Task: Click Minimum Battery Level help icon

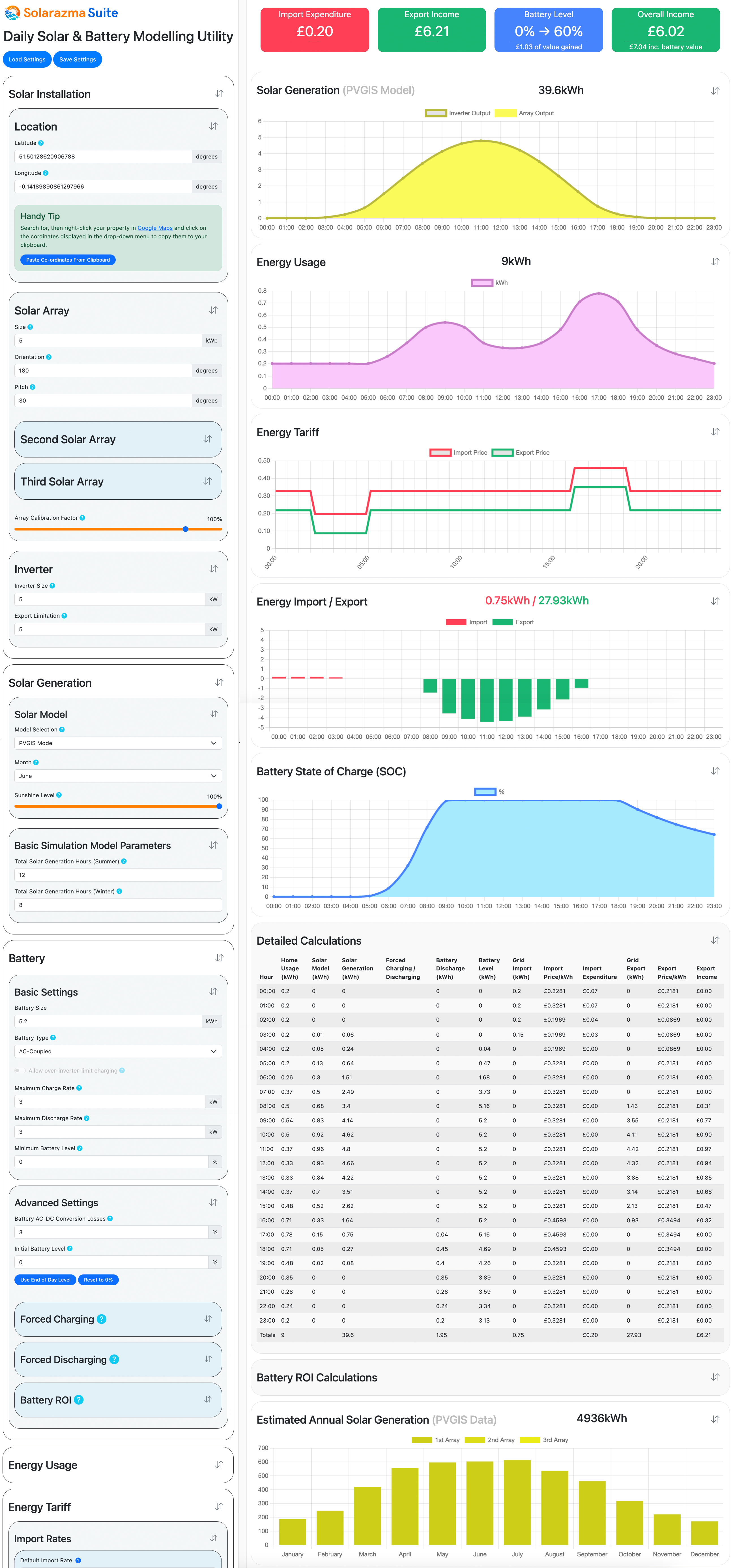Action: [80, 1148]
